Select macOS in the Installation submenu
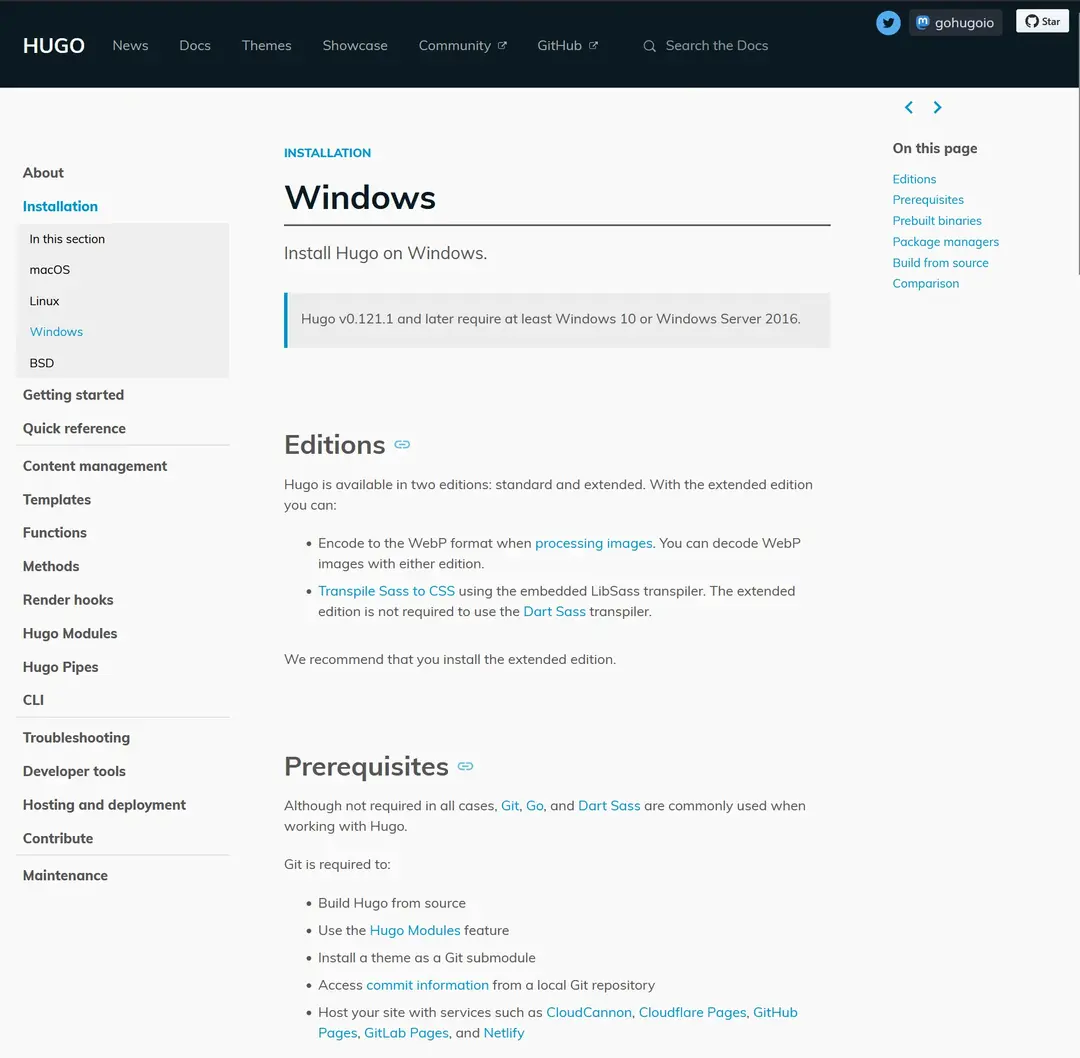Screen dimensions: 1080x1058 (50, 270)
